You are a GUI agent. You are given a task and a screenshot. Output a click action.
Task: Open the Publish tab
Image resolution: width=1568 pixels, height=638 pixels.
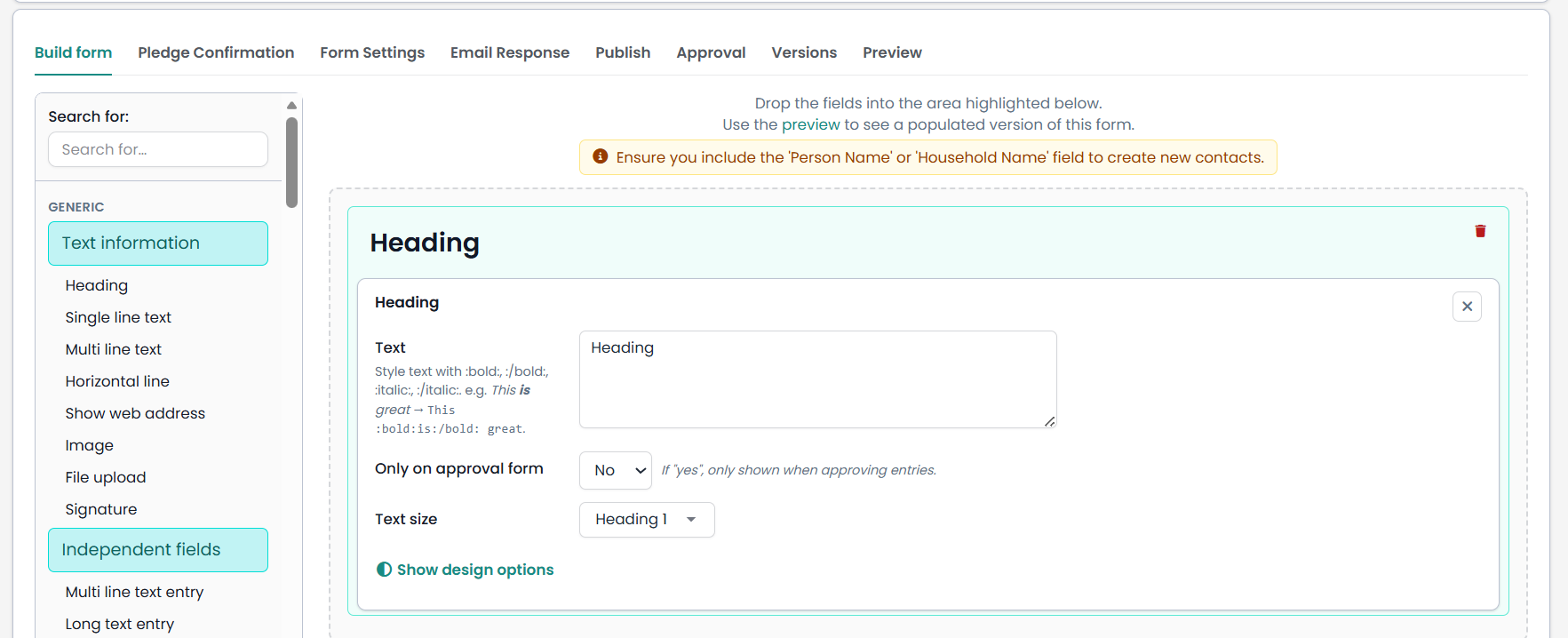[x=623, y=52]
